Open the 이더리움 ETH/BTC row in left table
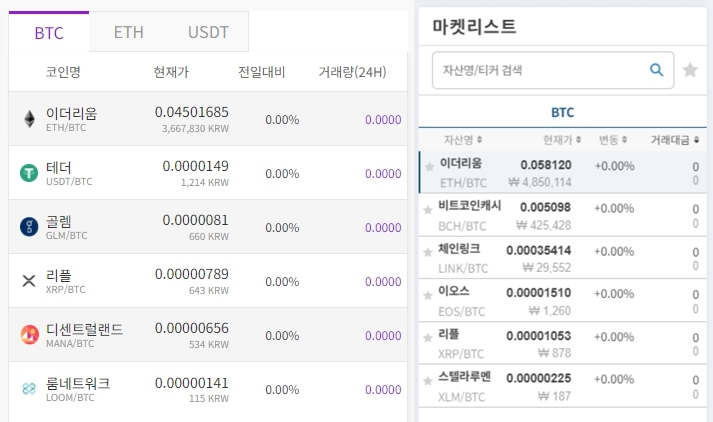 208,119
